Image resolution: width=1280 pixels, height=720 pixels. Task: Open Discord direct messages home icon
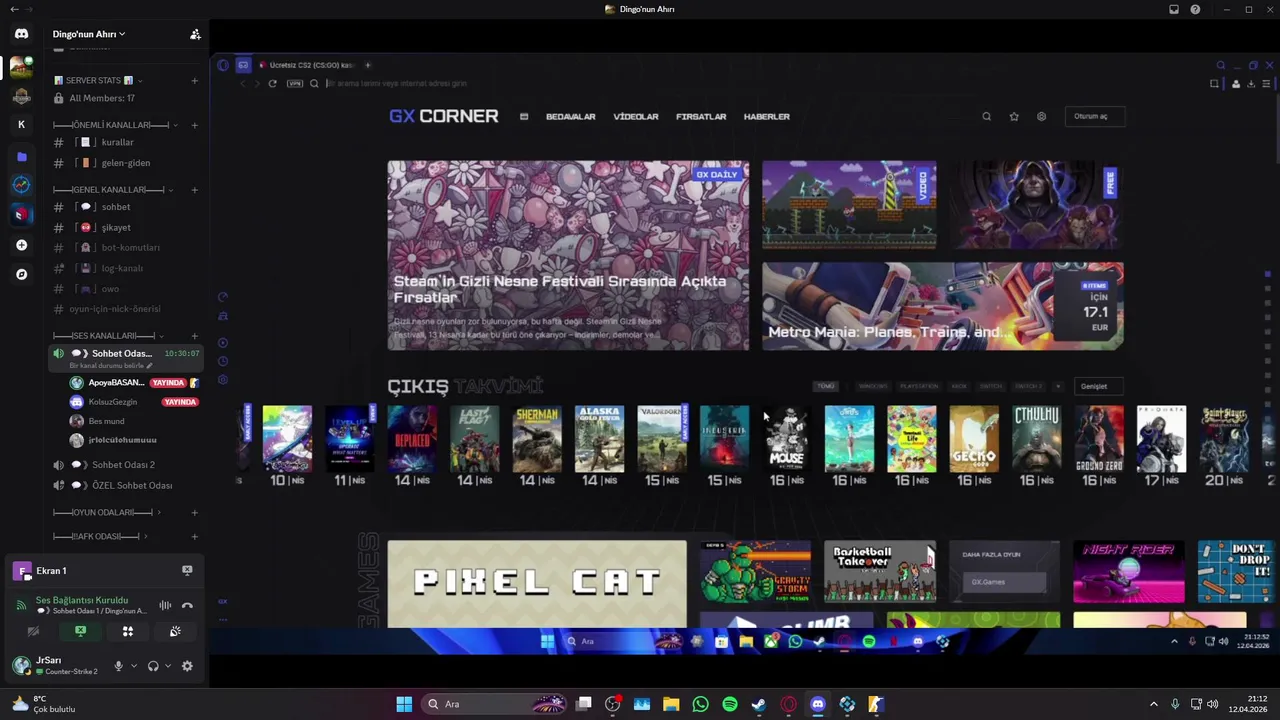coord(21,34)
